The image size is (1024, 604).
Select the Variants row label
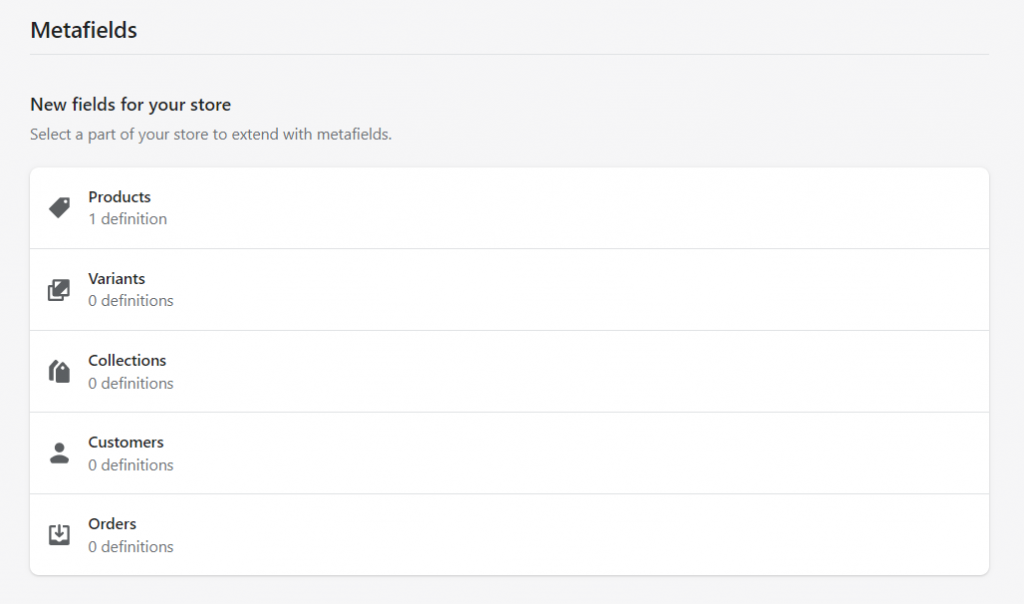[116, 279]
